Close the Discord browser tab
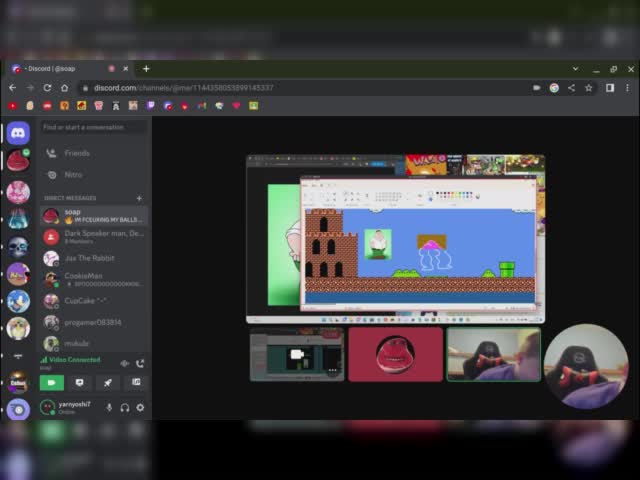This screenshot has height=480, width=640. (x=126, y=69)
